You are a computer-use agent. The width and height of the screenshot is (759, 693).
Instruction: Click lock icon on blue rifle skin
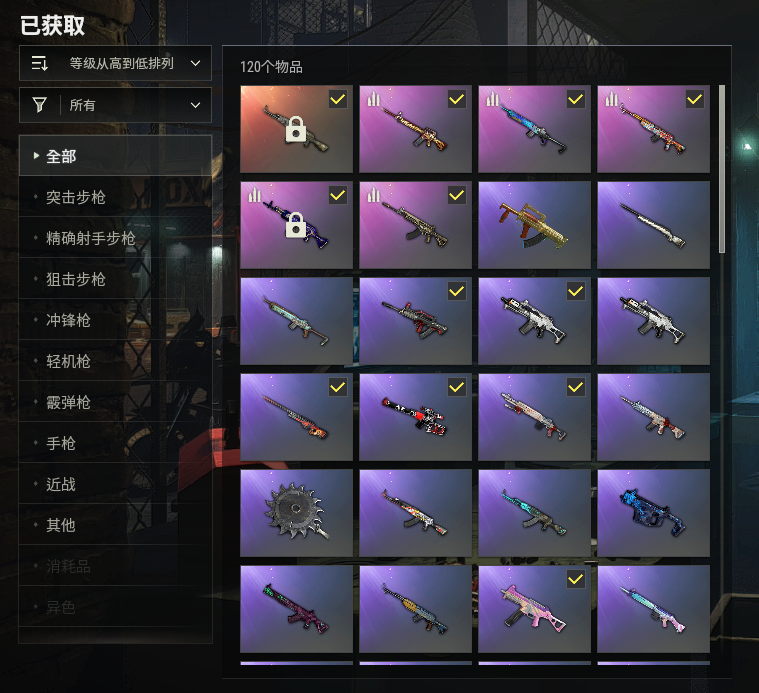(296, 225)
